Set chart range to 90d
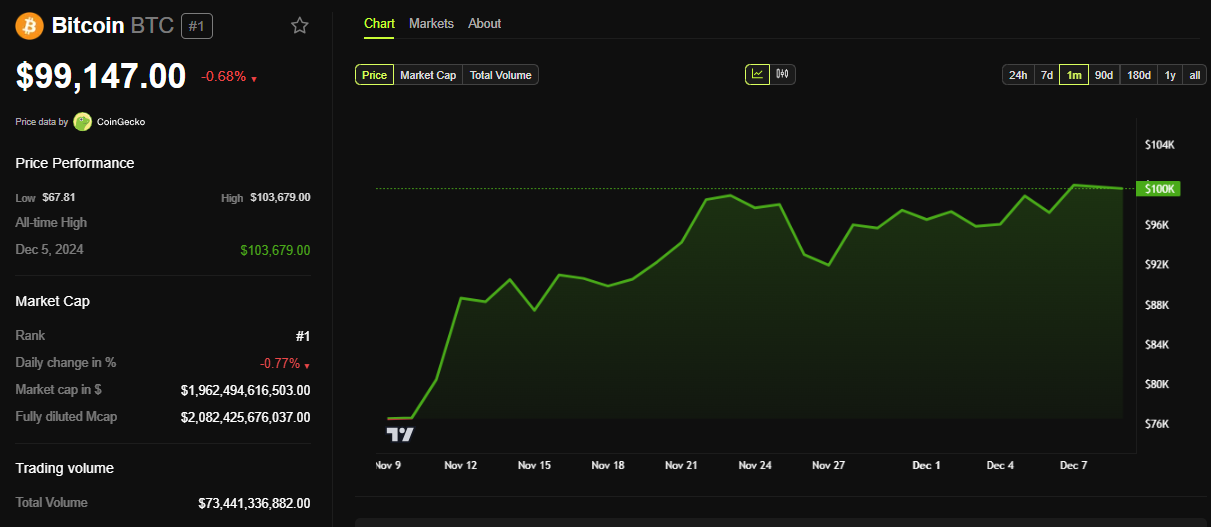The height and width of the screenshot is (527, 1211). [1104, 75]
